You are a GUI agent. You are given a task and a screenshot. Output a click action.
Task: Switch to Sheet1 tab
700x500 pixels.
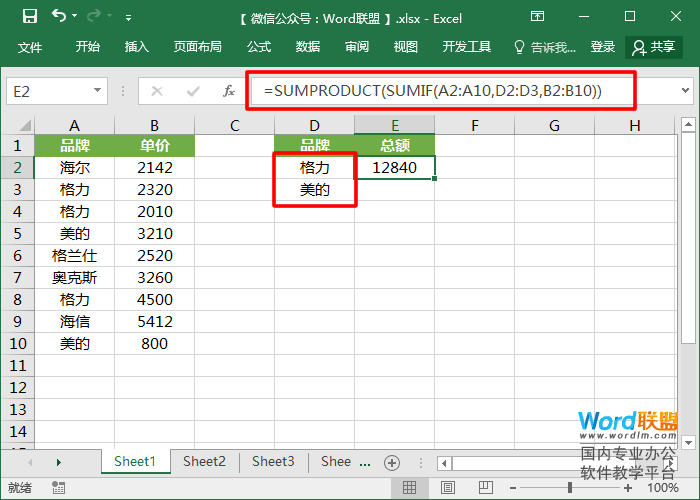(135, 461)
